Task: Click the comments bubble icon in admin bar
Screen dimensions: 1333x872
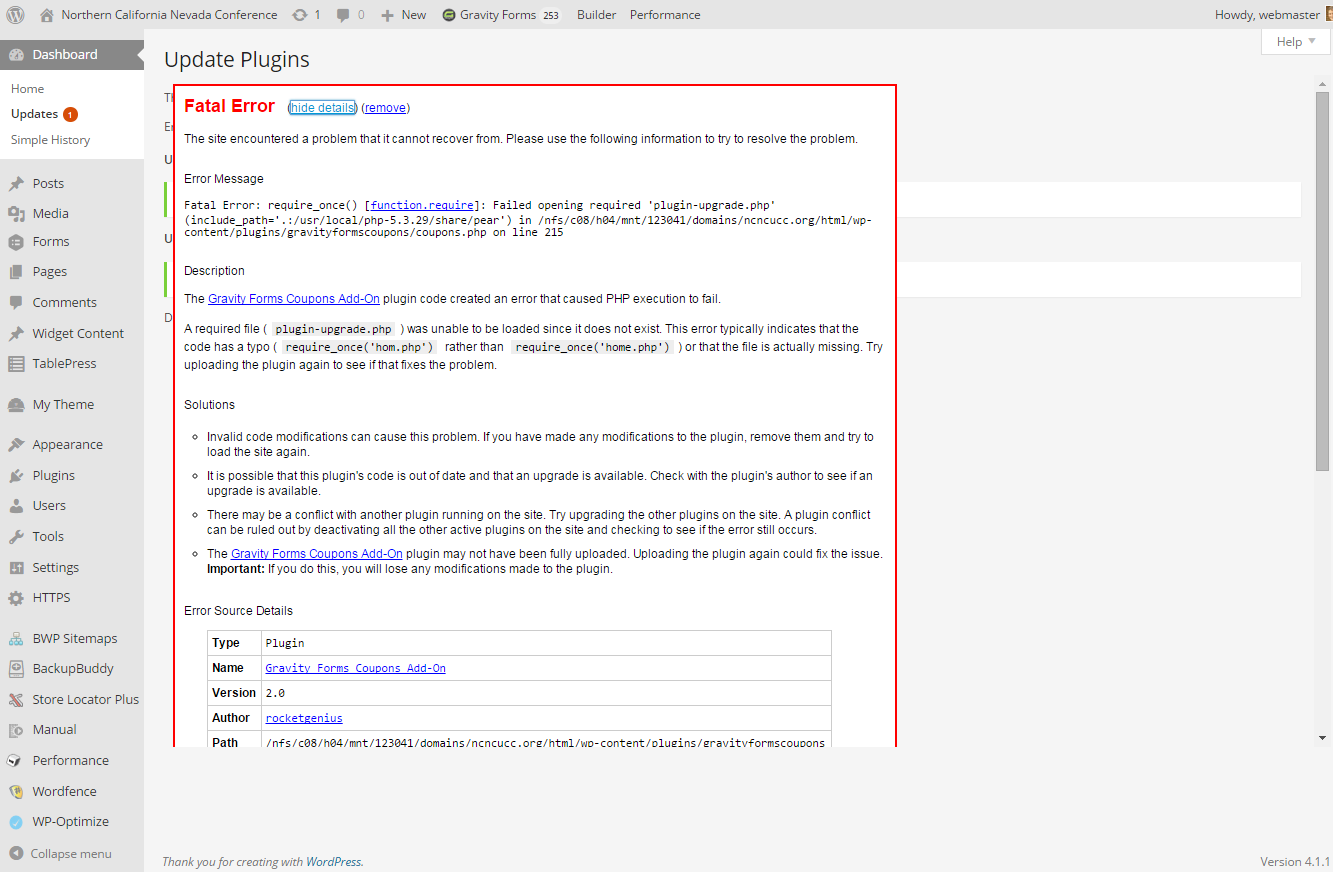Action: coord(344,15)
